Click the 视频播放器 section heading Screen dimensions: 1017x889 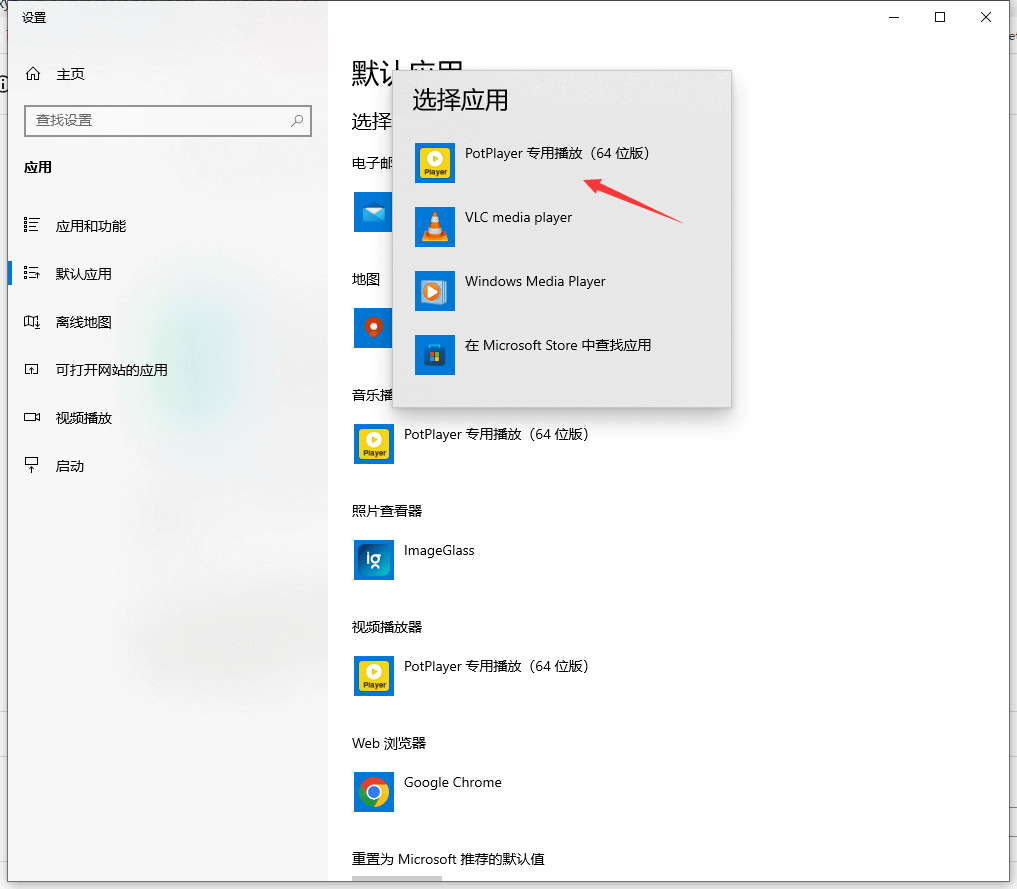pos(387,627)
